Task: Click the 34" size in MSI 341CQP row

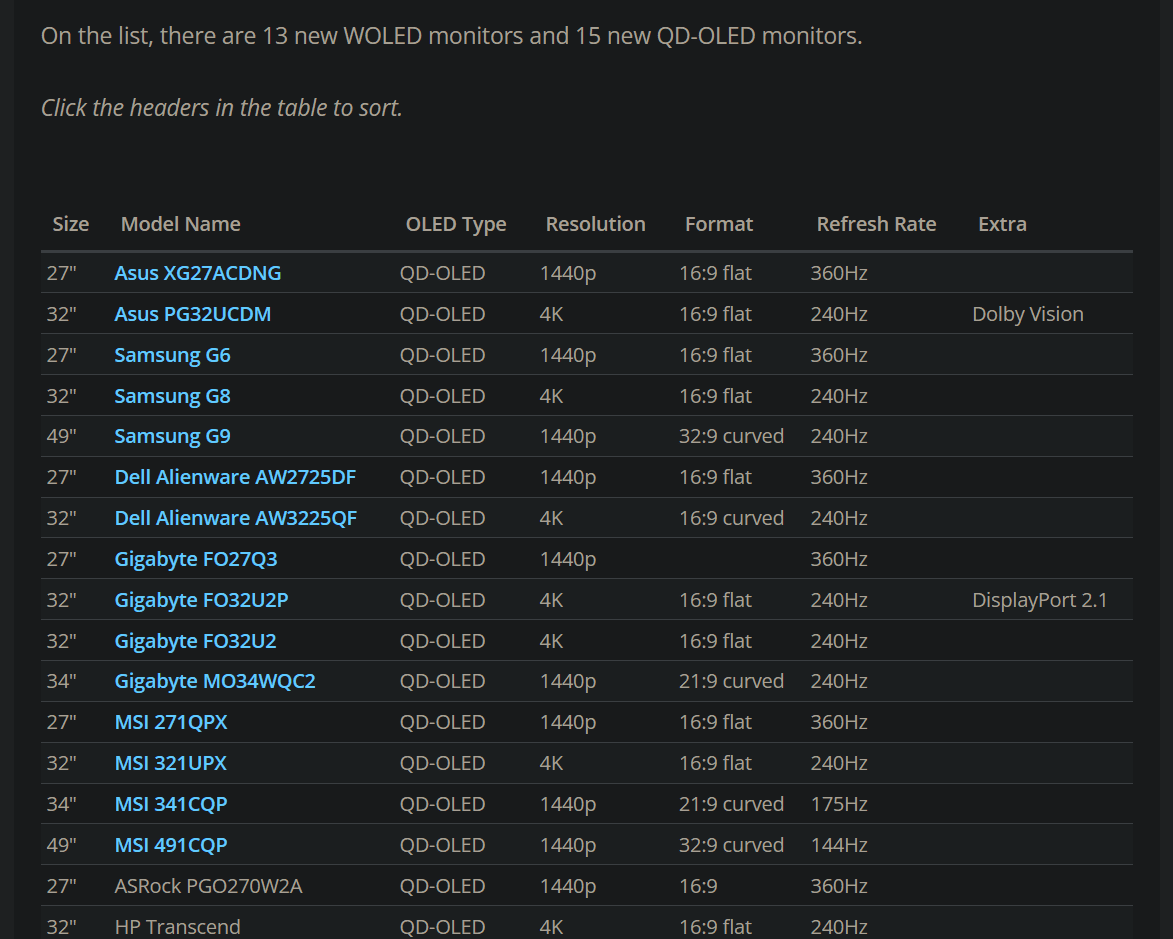Action: pos(61,804)
